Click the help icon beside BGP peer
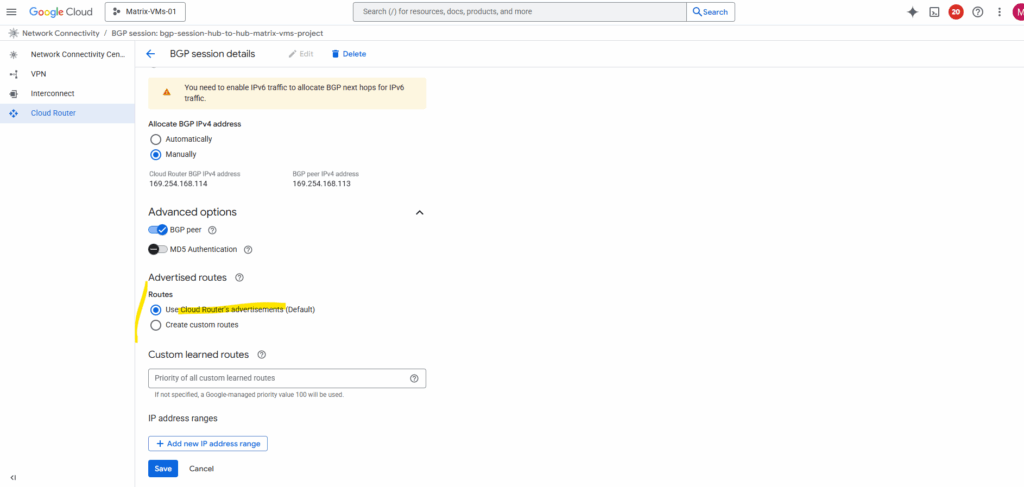1024x487 pixels. (212, 230)
